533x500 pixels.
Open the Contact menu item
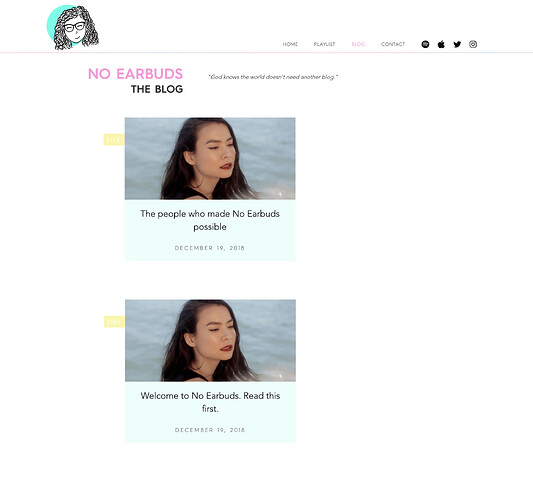[x=393, y=44]
